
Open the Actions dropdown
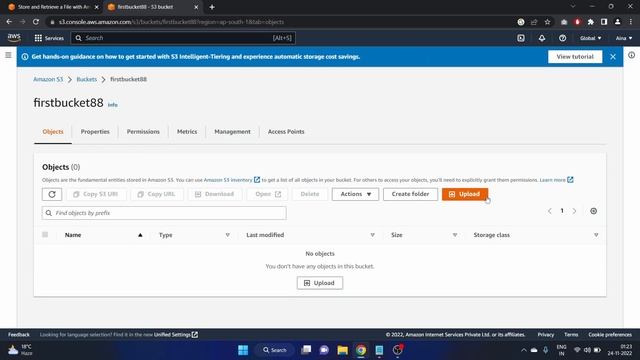pos(356,194)
